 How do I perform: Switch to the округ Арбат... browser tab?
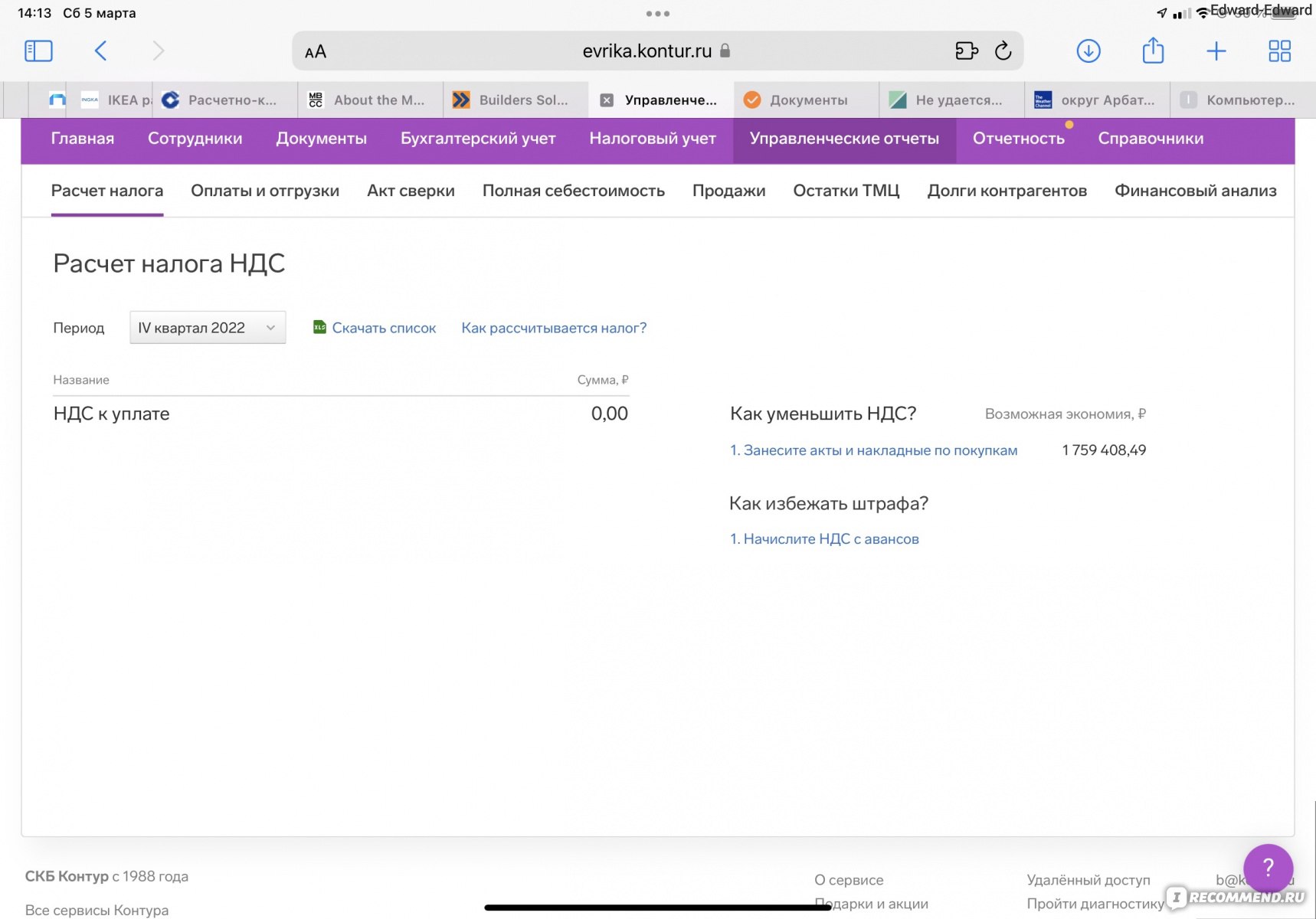tap(1098, 100)
